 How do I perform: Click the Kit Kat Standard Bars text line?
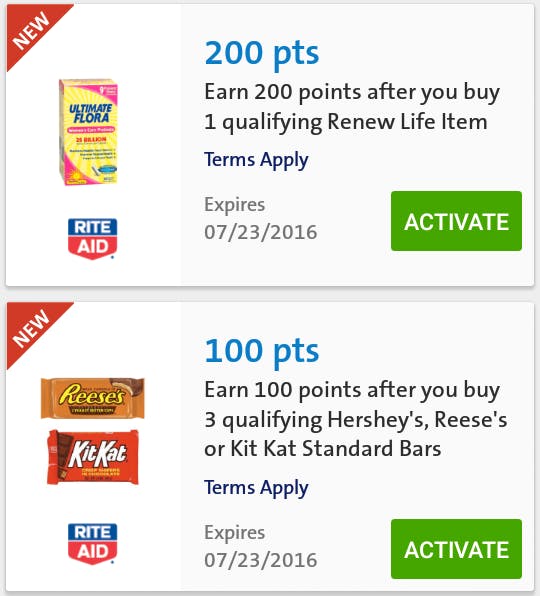point(322,449)
